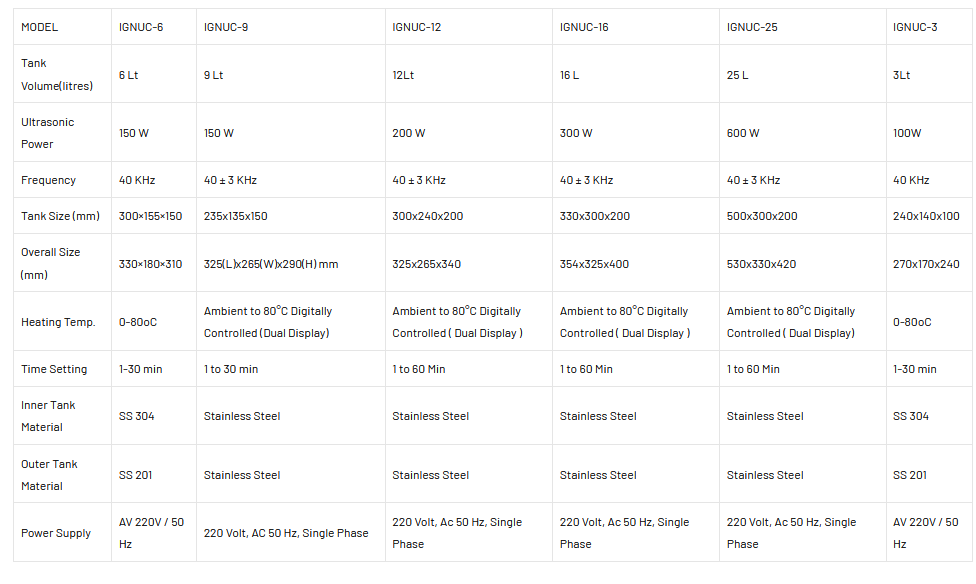Screen dimensions: 976x584
Task: Click the IGNUC-25 model header
Action: coord(752,27)
